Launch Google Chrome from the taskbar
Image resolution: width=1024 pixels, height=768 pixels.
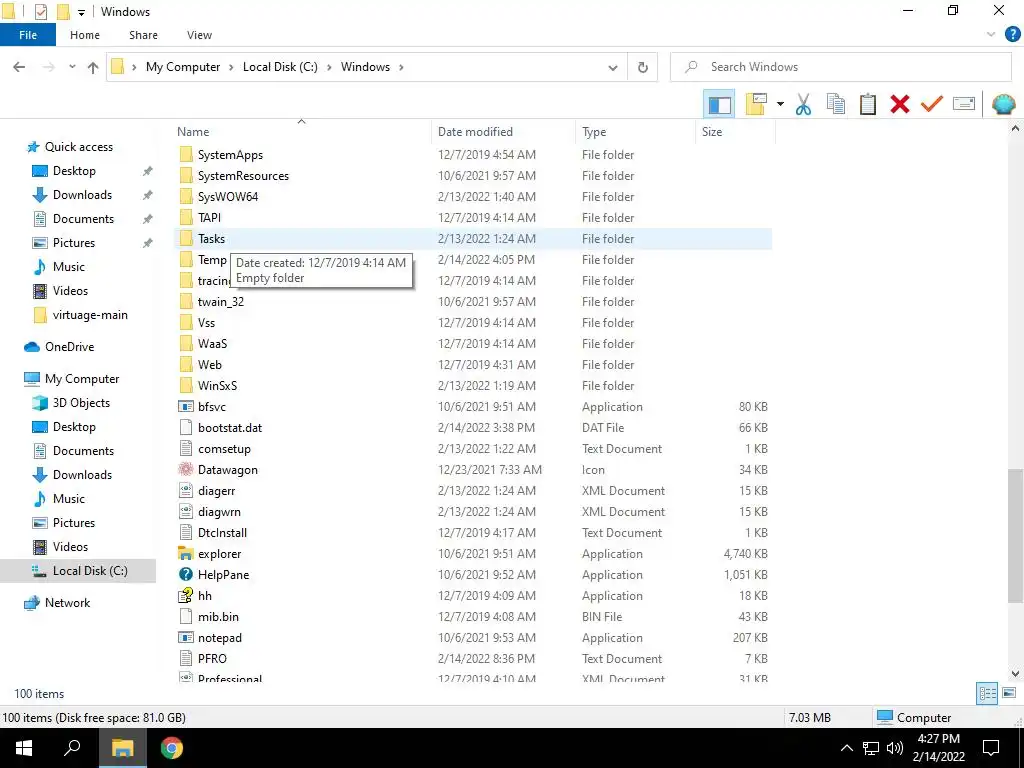[x=172, y=748]
